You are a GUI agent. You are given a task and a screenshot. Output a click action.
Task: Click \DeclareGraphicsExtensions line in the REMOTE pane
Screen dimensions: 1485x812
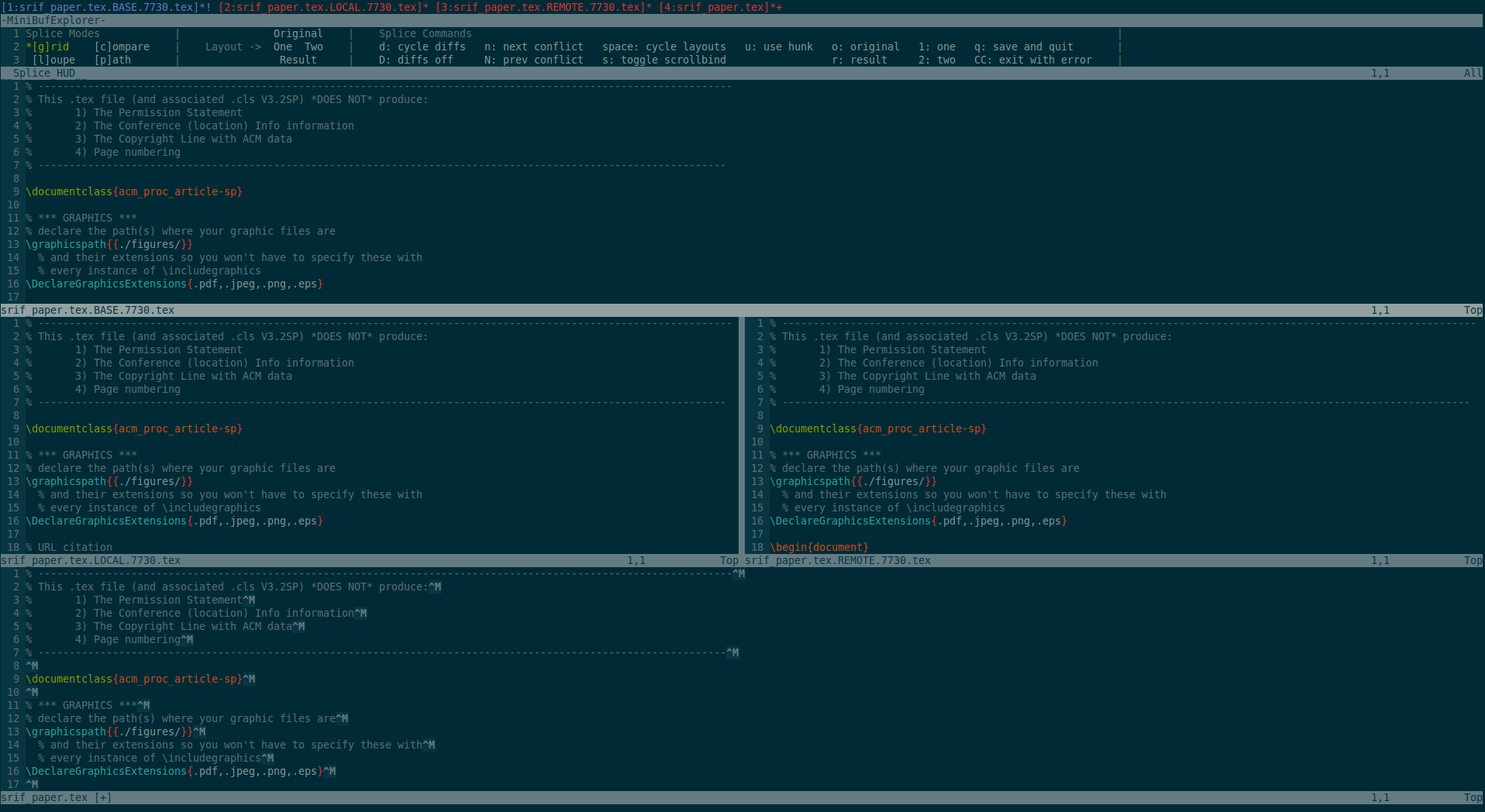pyautogui.click(x=918, y=521)
